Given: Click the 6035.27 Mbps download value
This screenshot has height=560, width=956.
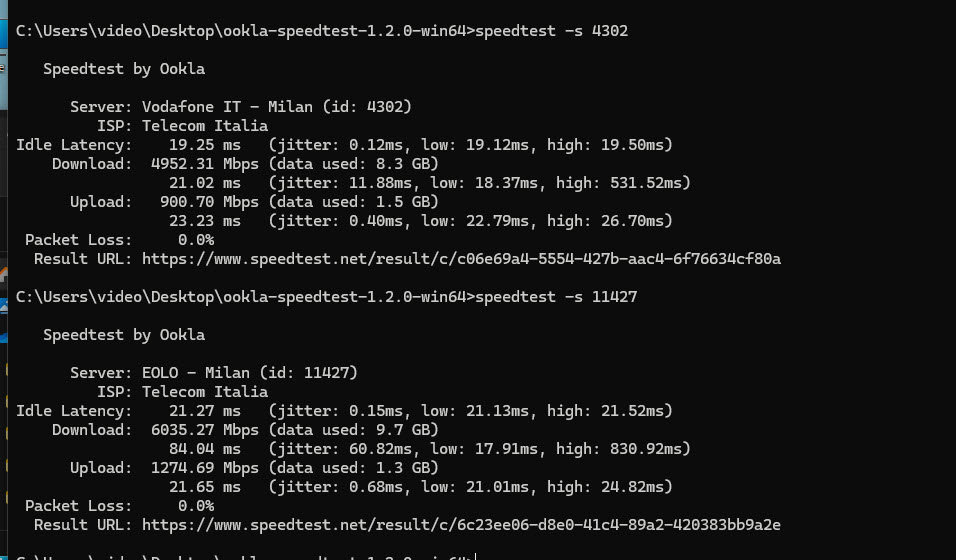Looking at the screenshot, I should point(204,430).
